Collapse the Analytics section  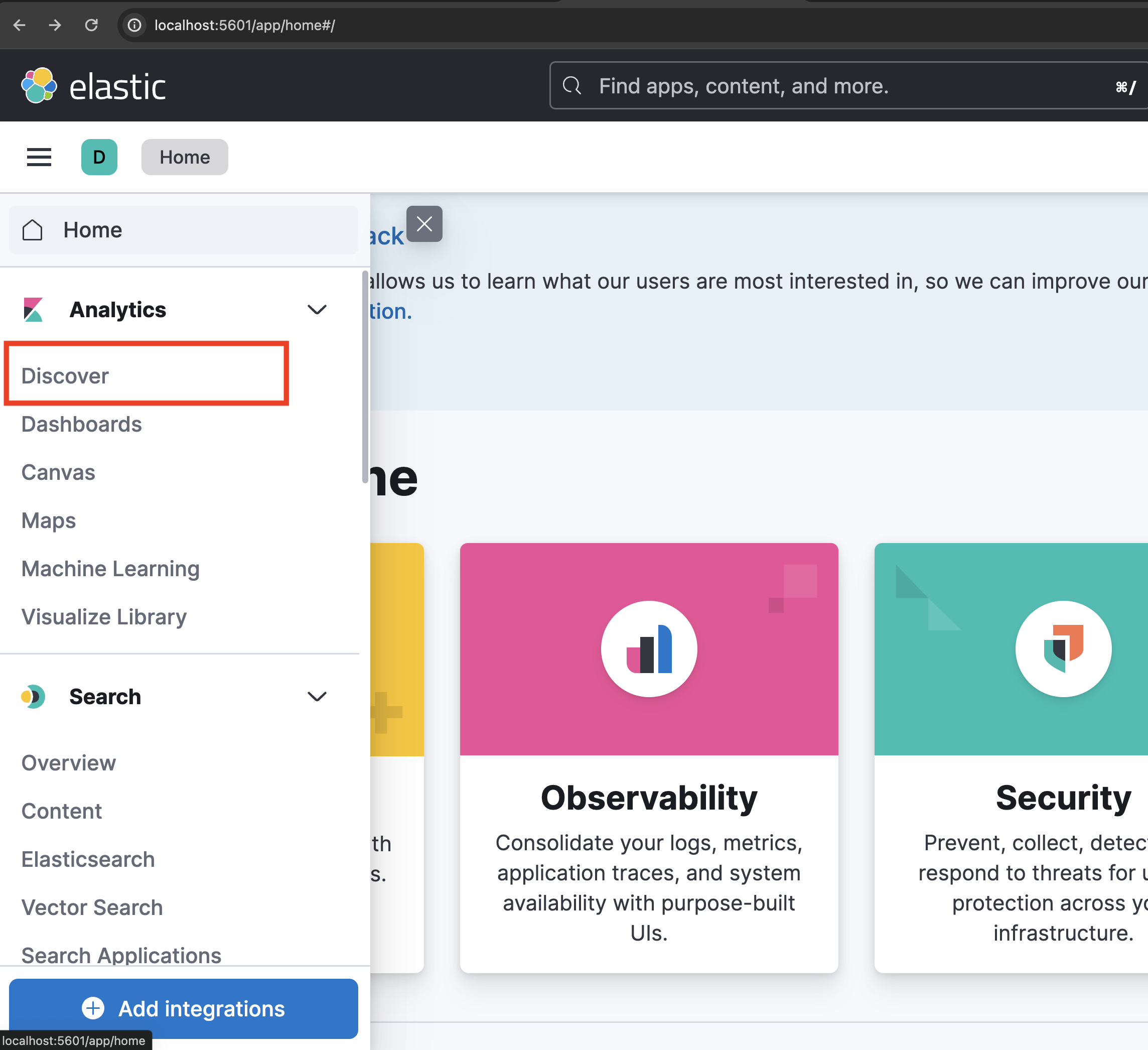pyautogui.click(x=317, y=309)
